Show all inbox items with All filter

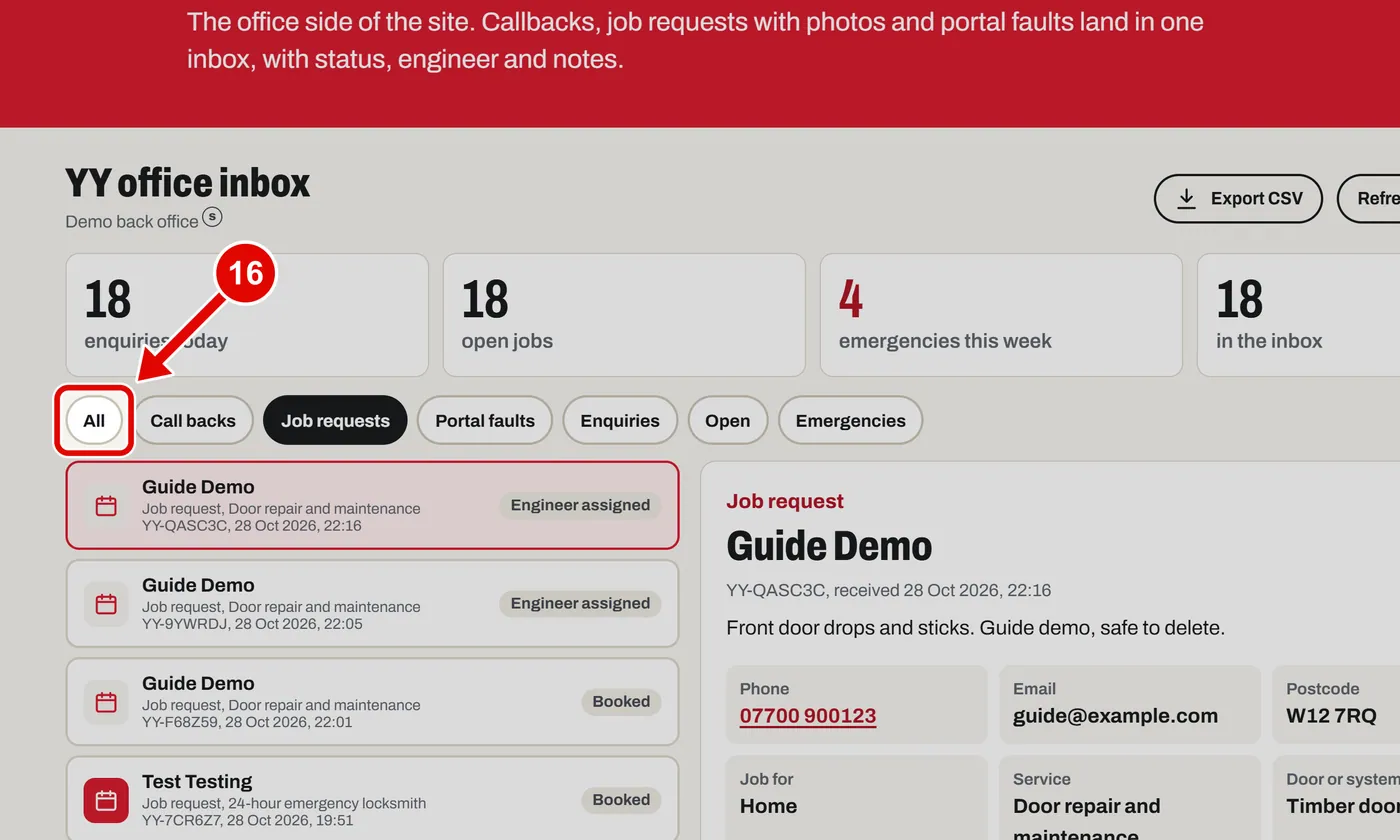click(94, 421)
